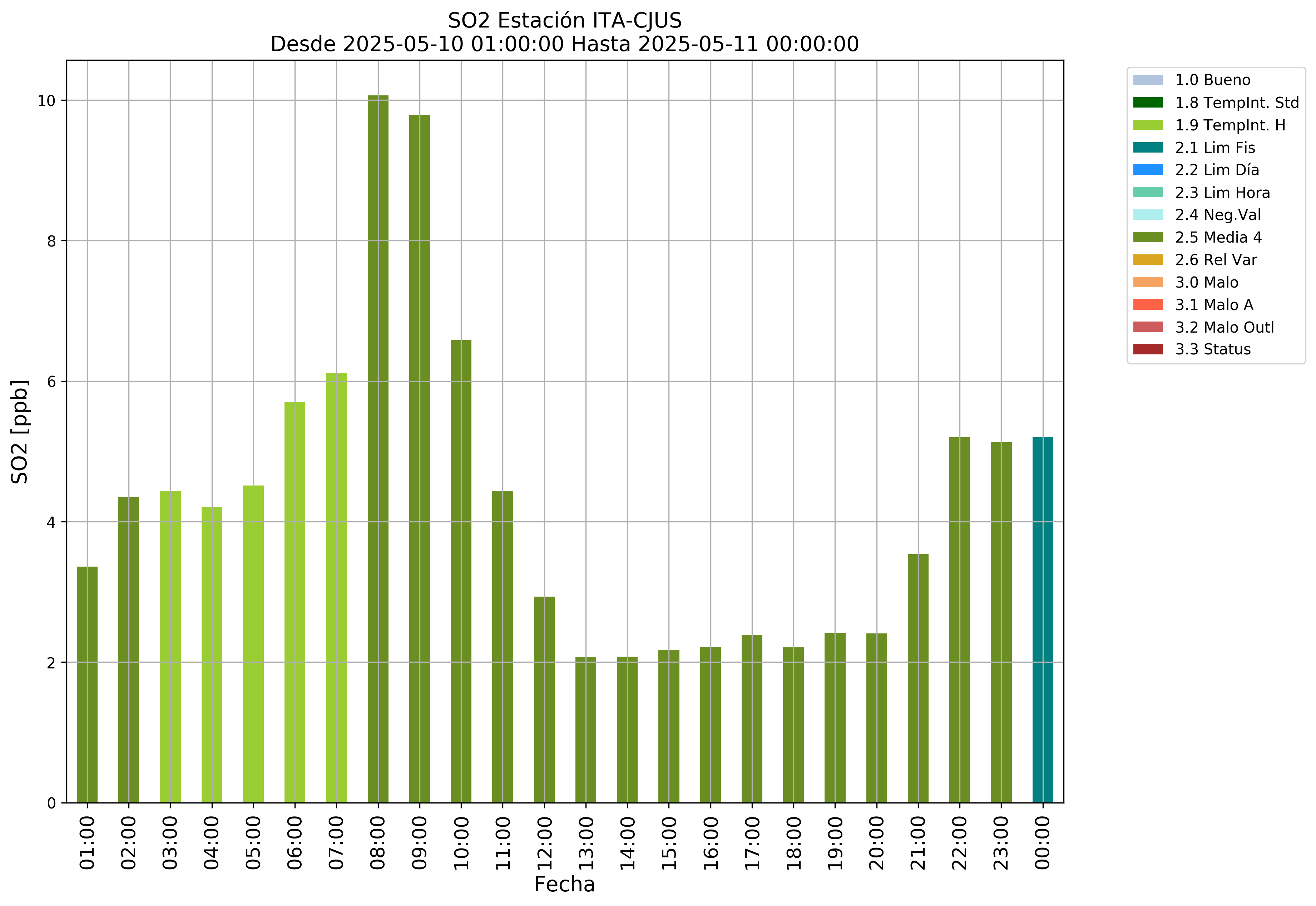Click the y-axis tick label '6'
This screenshot has width=1316, height=906.
pyautogui.click(x=52, y=382)
